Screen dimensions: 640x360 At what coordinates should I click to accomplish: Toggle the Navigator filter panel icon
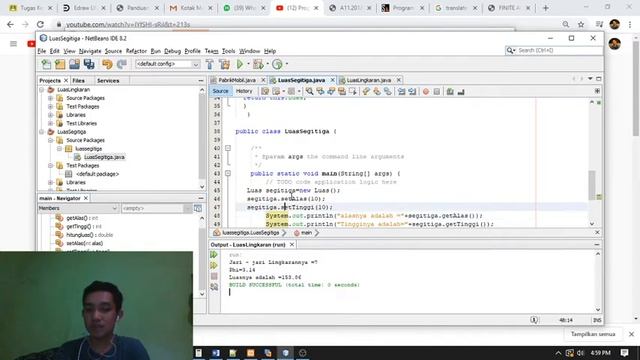[198, 208]
